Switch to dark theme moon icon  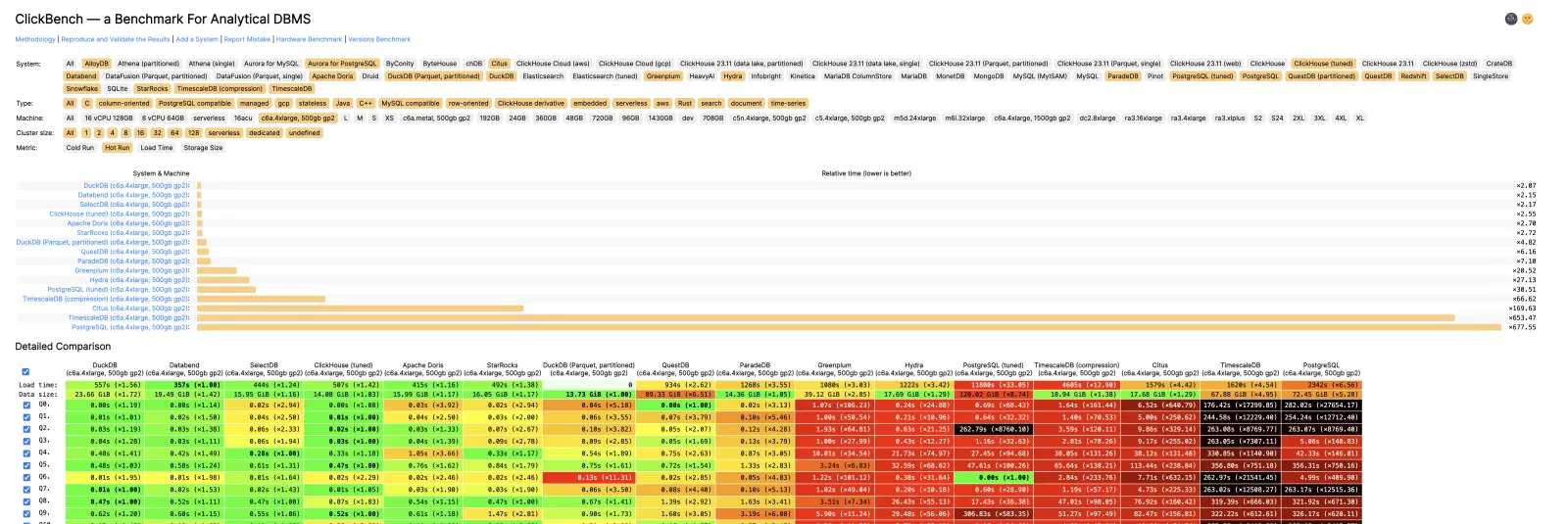(x=1510, y=19)
